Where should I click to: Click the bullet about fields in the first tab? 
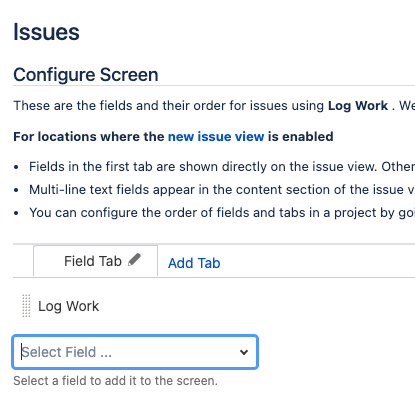[x=222, y=166]
